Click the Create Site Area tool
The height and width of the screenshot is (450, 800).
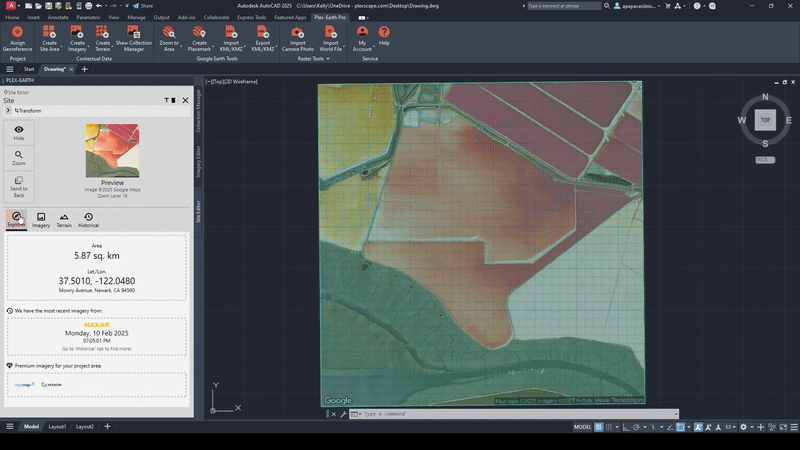(x=49, y=39)
